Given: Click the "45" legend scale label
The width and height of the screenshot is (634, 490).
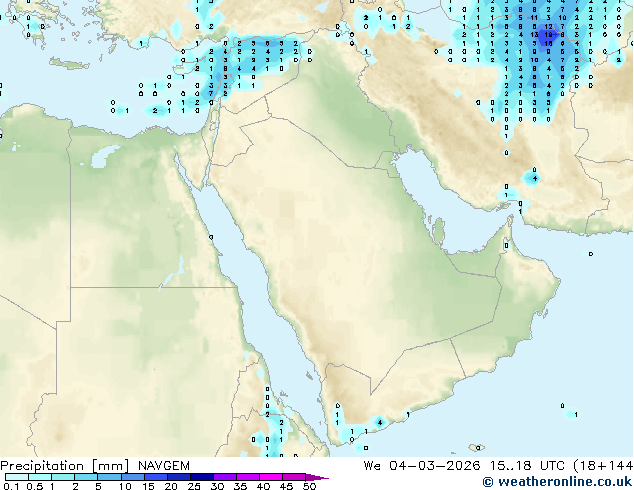Looking at the screenshot, I should 286,486.
